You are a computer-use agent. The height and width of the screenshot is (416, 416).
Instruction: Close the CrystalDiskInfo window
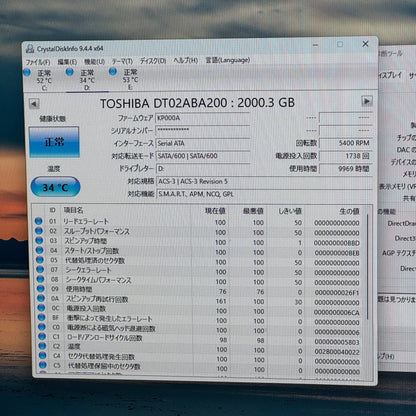tap(365, 44)
